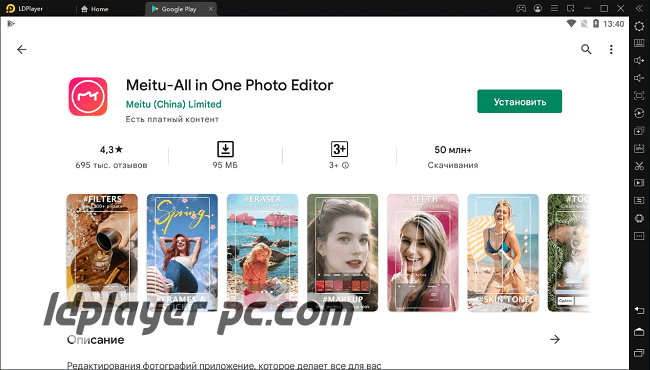Close the Google Play tab
This screenshot has height=370, width=650.
click(x=211, y=9)
